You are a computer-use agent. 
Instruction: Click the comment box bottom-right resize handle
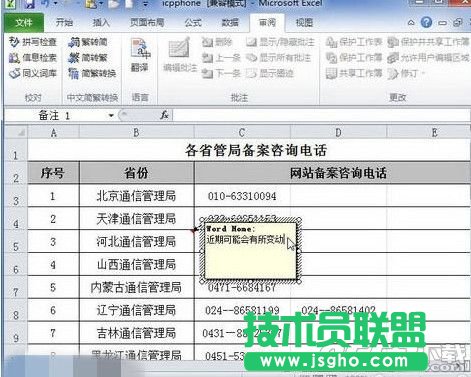coord(299,282)
